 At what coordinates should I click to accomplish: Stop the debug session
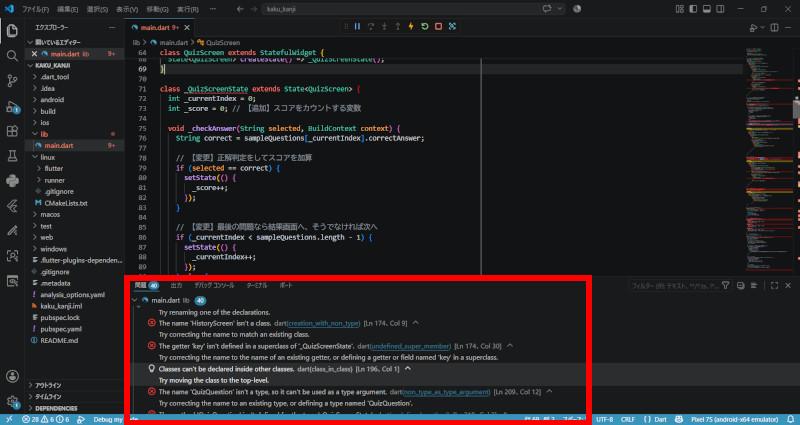coord(438,27)
